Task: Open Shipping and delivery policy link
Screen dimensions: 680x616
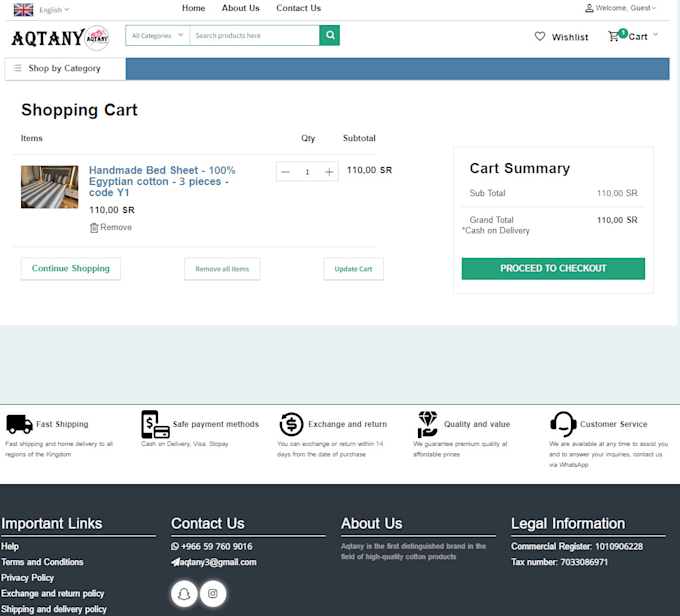Action: pyautogui.click(x=54, y=609)
